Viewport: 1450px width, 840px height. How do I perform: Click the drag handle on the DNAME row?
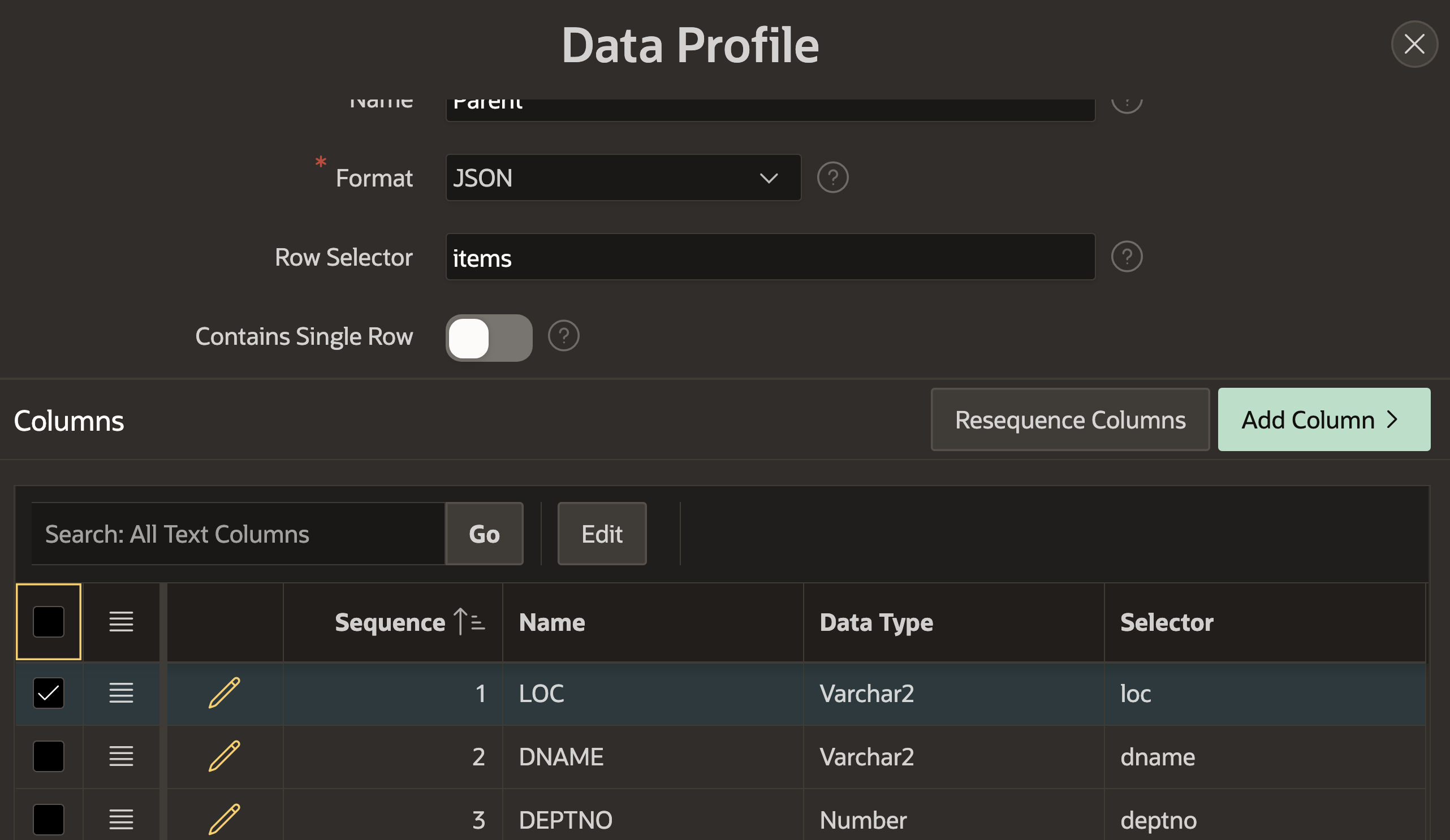tap(122, 756)
